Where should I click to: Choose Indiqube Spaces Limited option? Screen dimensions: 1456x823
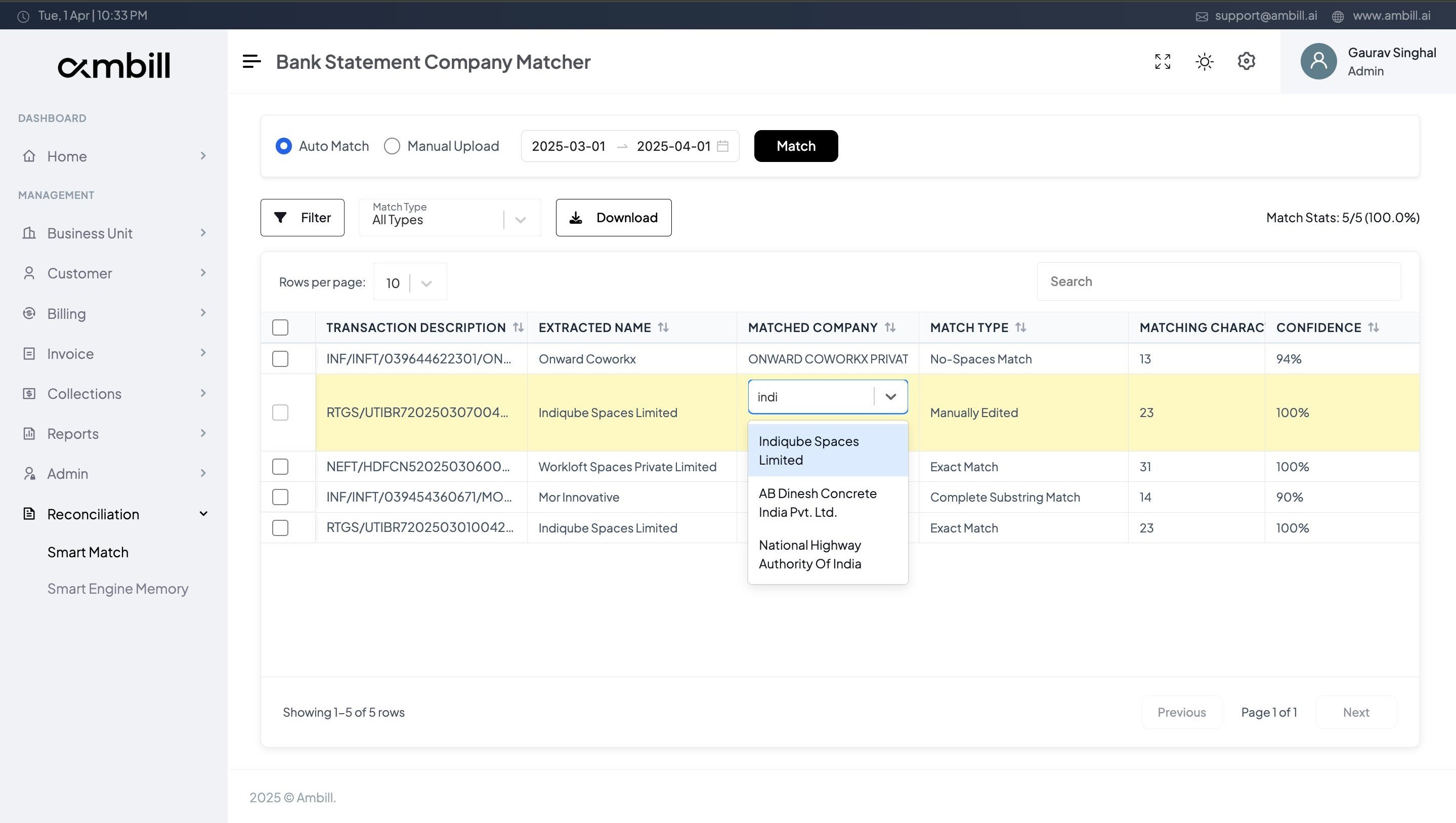828,450
